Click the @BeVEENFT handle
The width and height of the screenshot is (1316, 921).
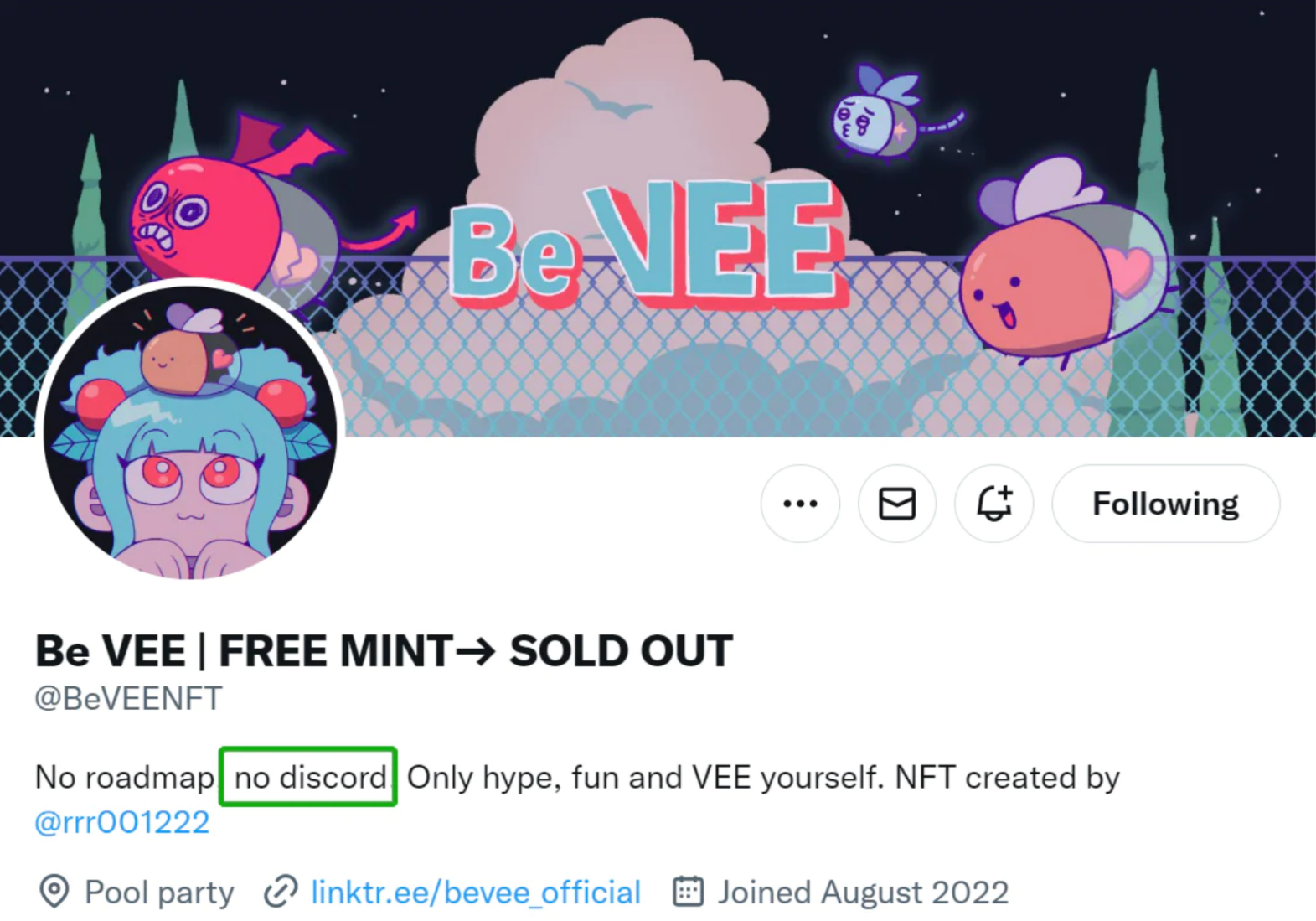tap(129, 698)
